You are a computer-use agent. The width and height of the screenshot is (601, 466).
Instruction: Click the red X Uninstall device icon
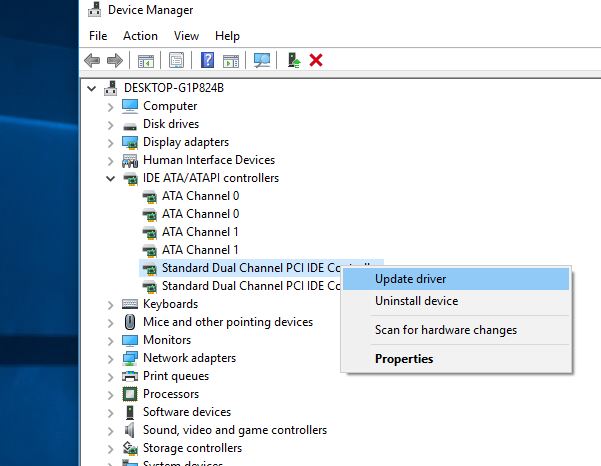pos(316,61)
